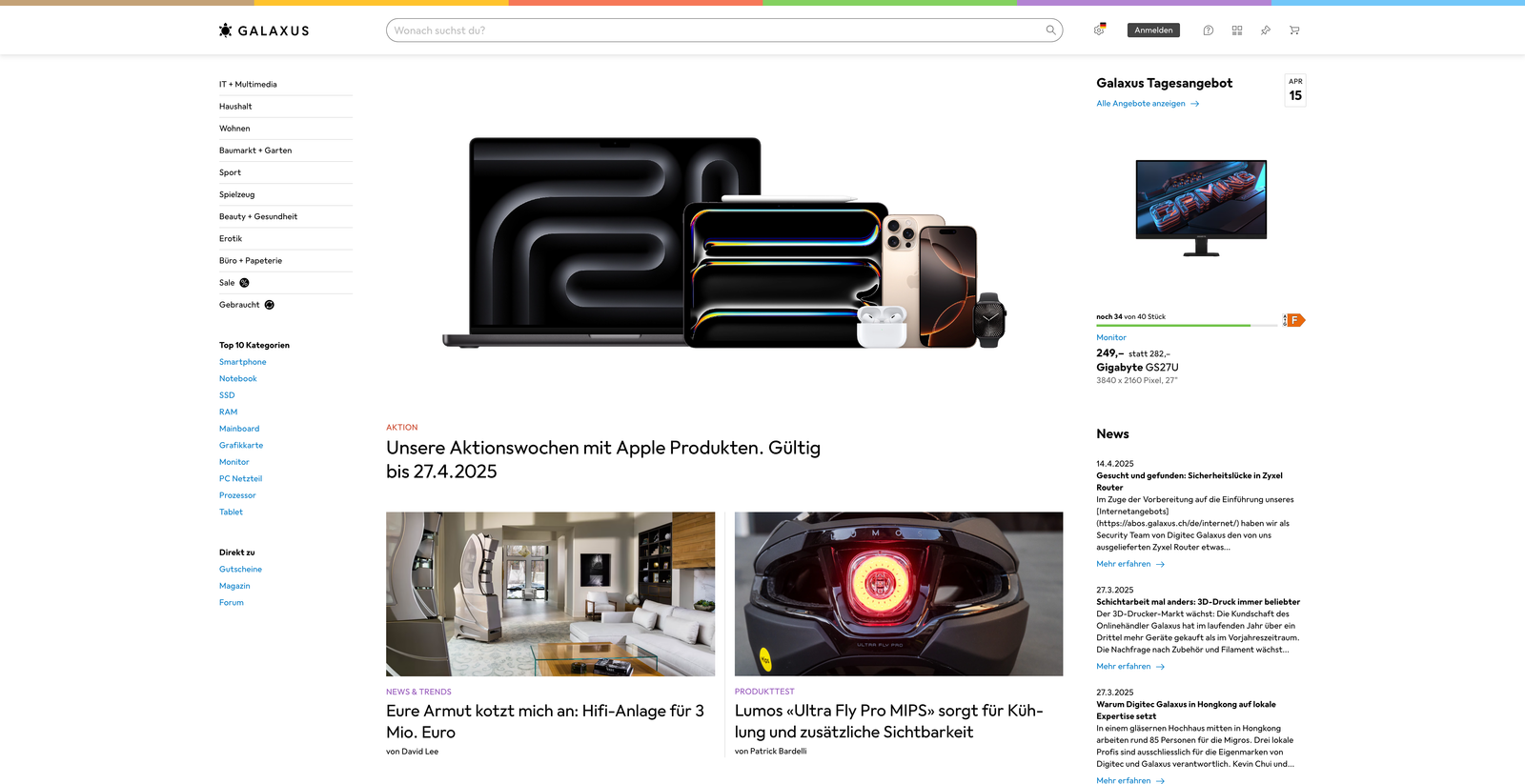Viewport: 1525px width, 784px height.
Task: Click the Galaxus logo in the header
Action: tap(264, 30)
